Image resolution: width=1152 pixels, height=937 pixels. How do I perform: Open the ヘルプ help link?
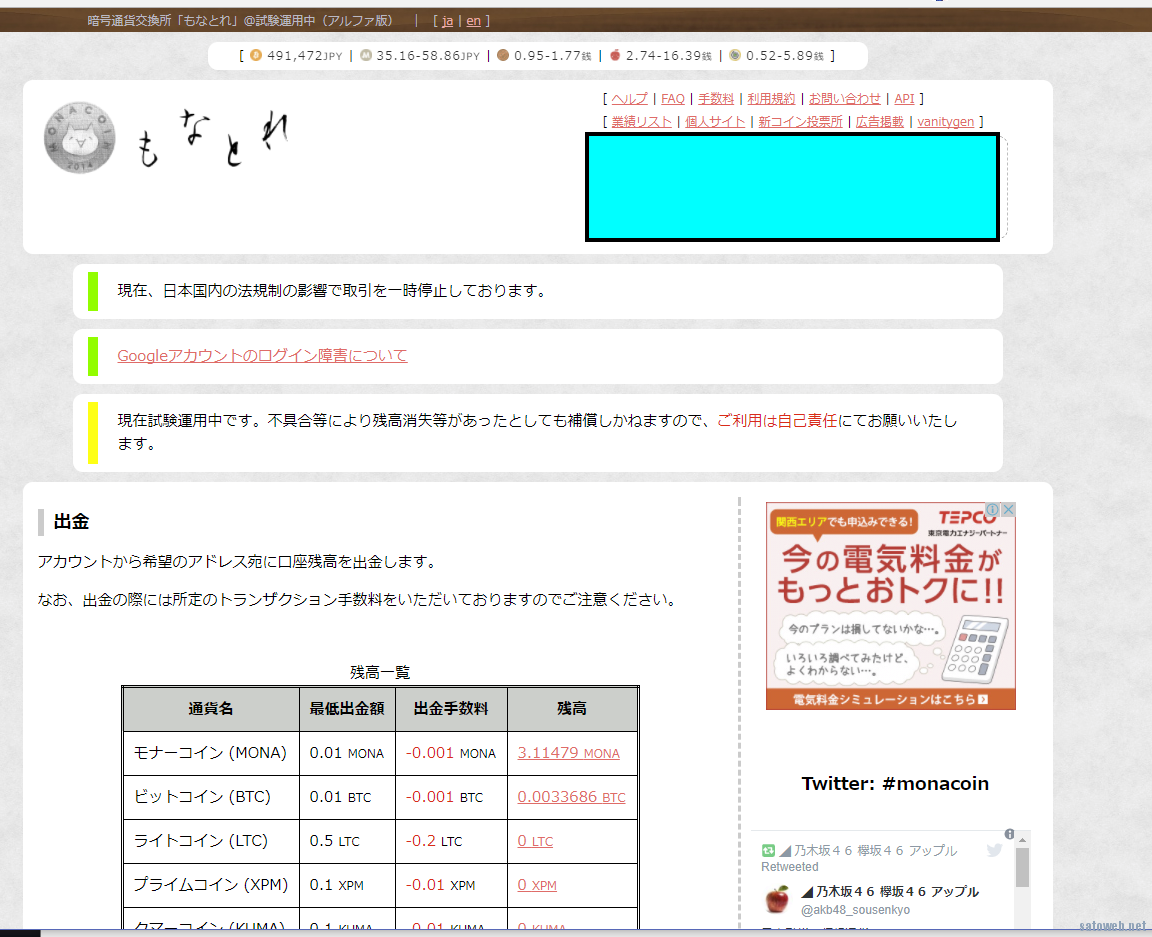(629, 99)
